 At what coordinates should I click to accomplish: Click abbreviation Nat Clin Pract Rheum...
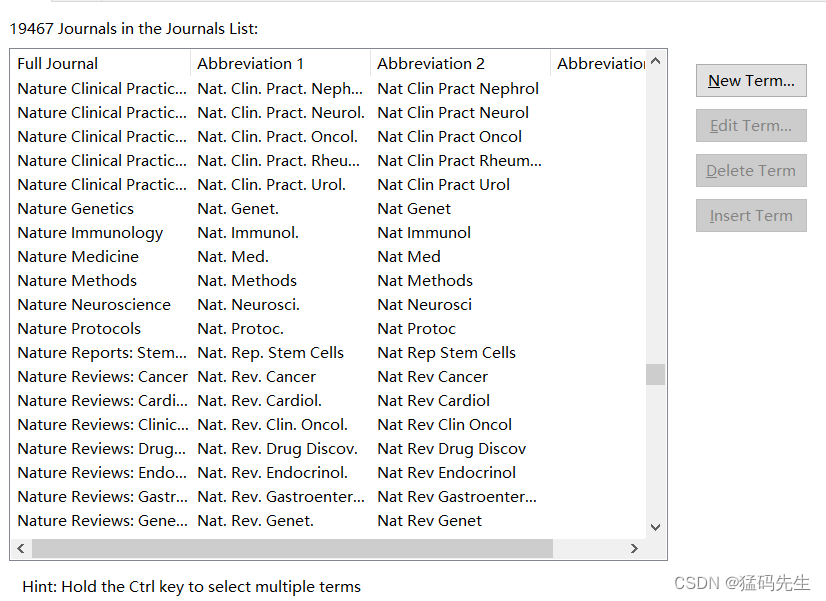point(459,161)
